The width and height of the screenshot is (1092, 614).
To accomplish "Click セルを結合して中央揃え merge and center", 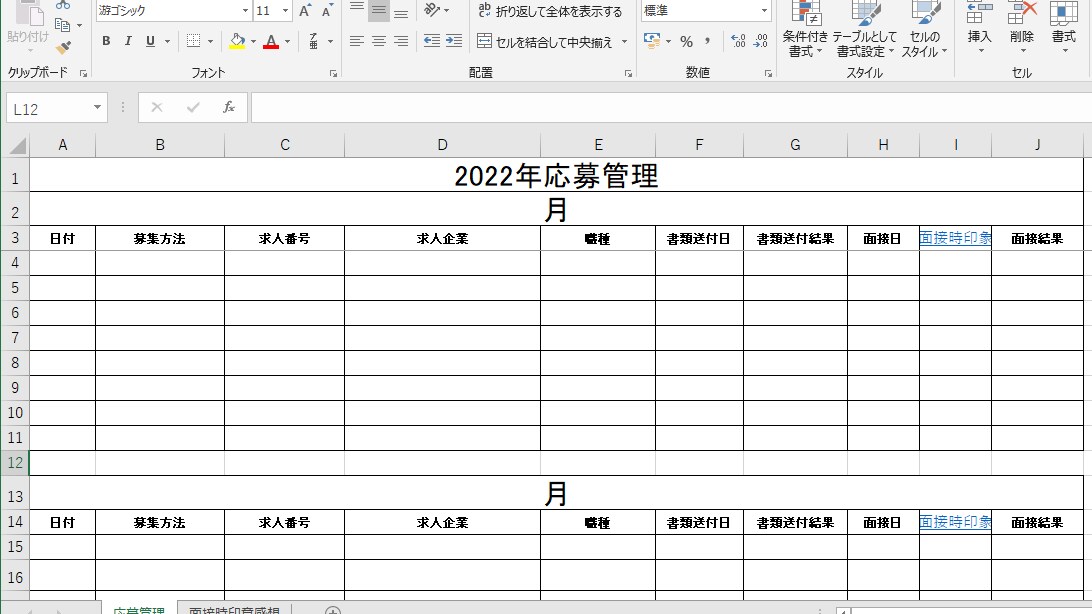I will [545, 41].
